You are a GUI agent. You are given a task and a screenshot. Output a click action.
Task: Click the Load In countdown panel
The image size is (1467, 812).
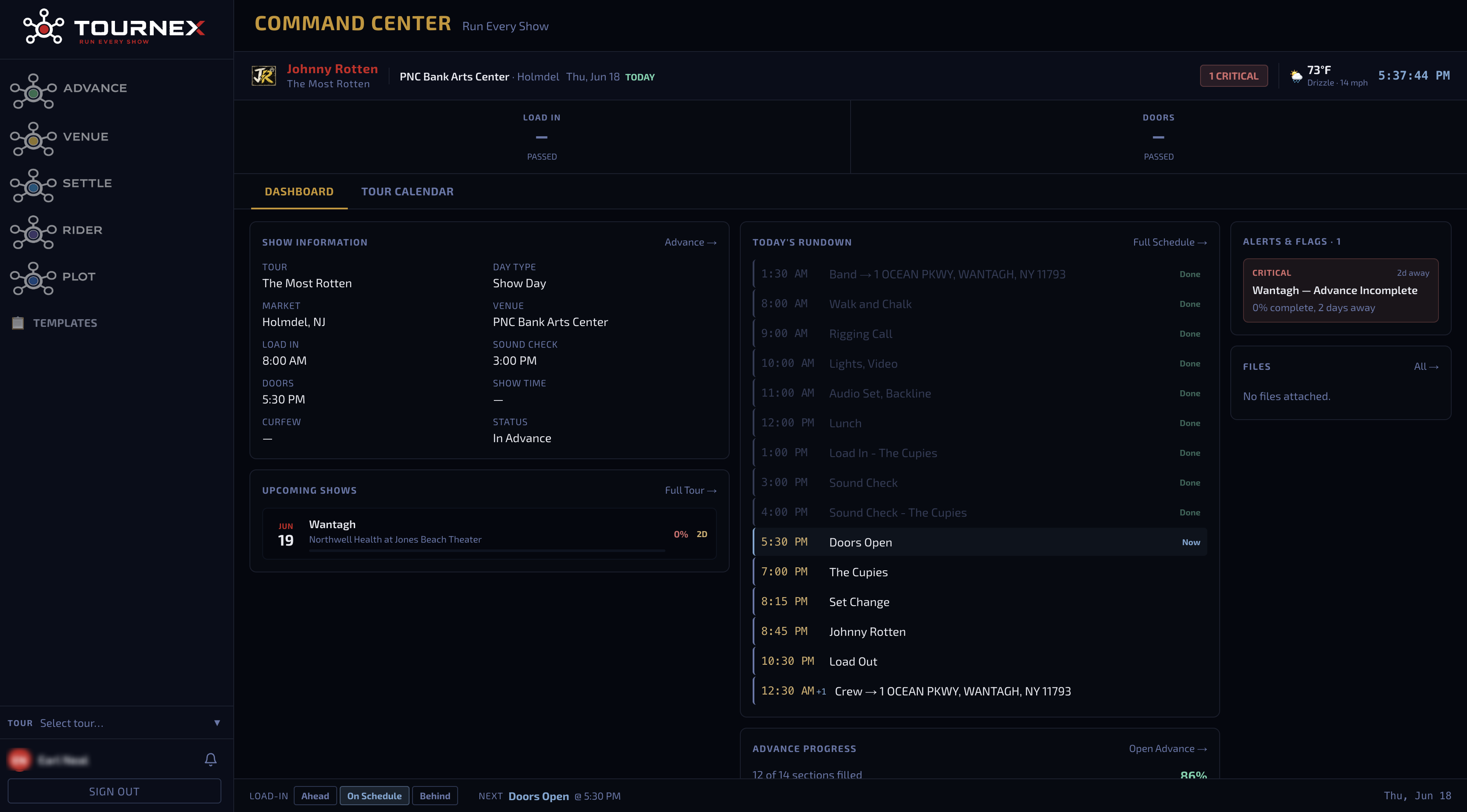pyautogui.click(x=542, y=137)
